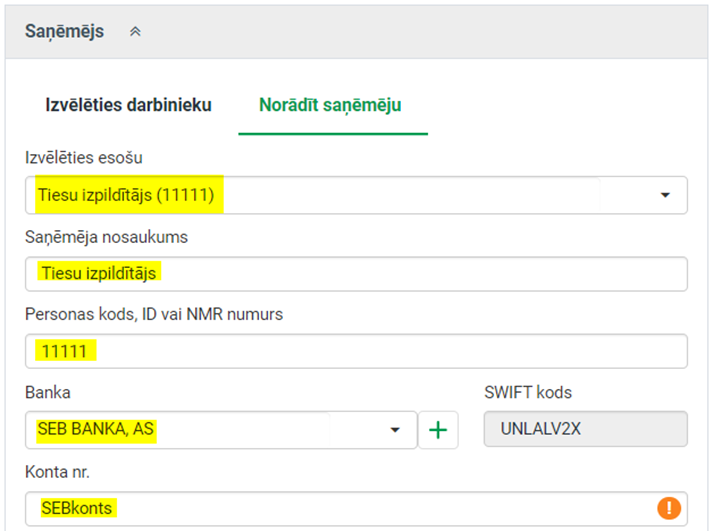Open the Izvēlēties esošu dropdown arrow

665,195
